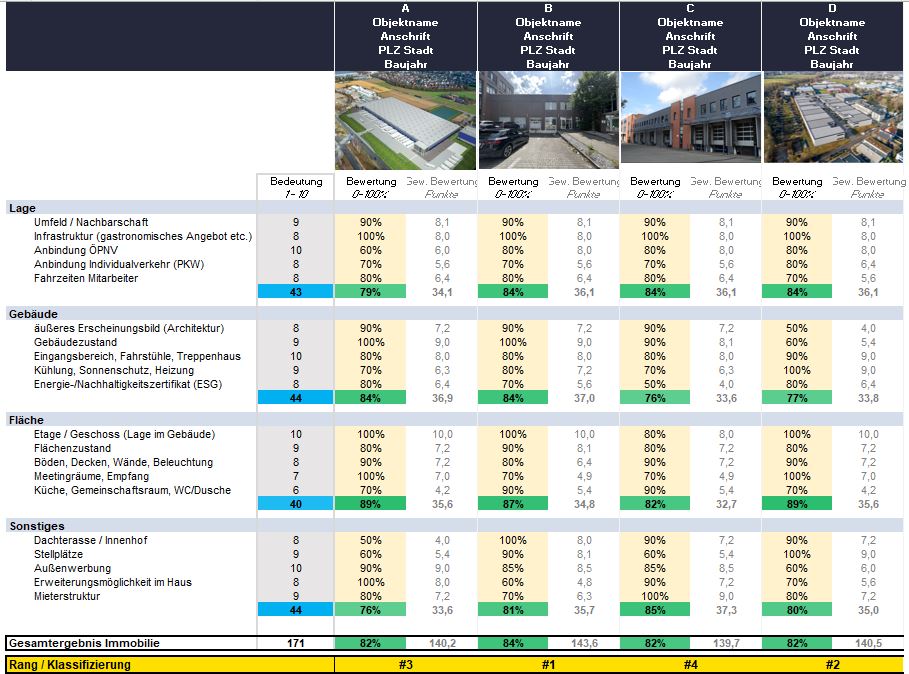The width and height of the screenshot is (909, 674).
Task: Click the #1 rank cell for property B
Action: point(548,664)
